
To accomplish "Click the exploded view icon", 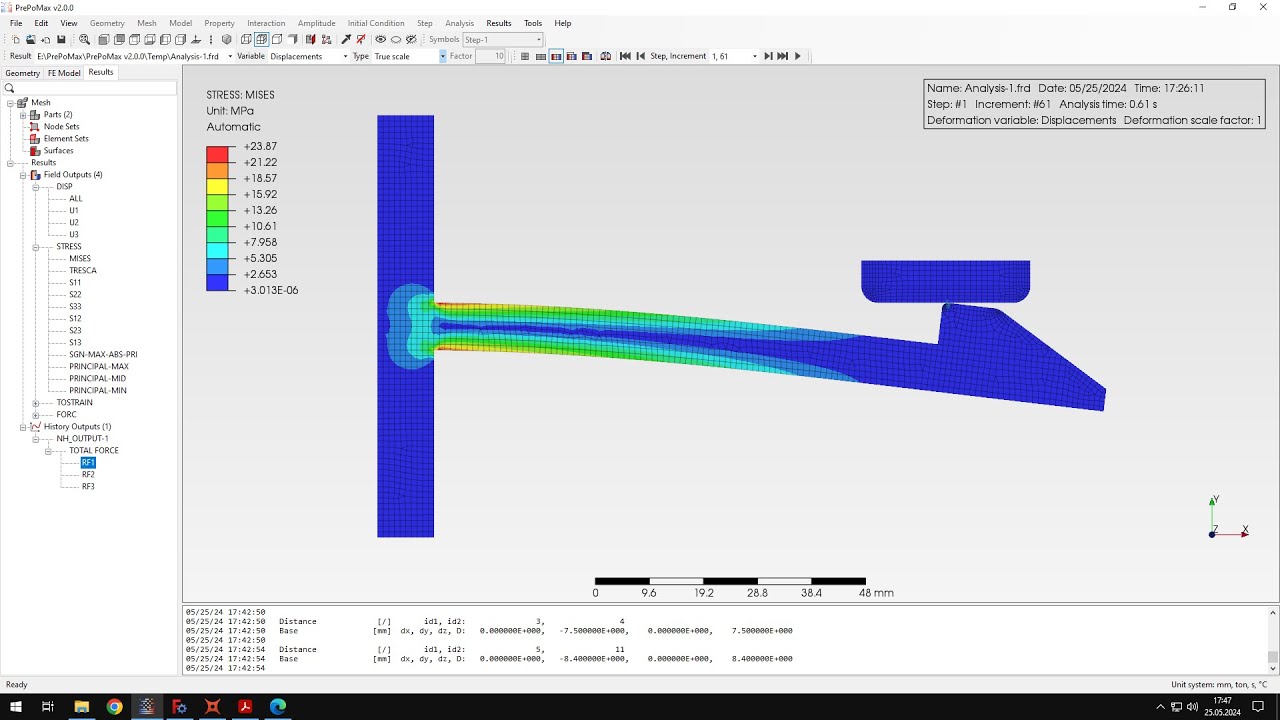I will (326, 39).
